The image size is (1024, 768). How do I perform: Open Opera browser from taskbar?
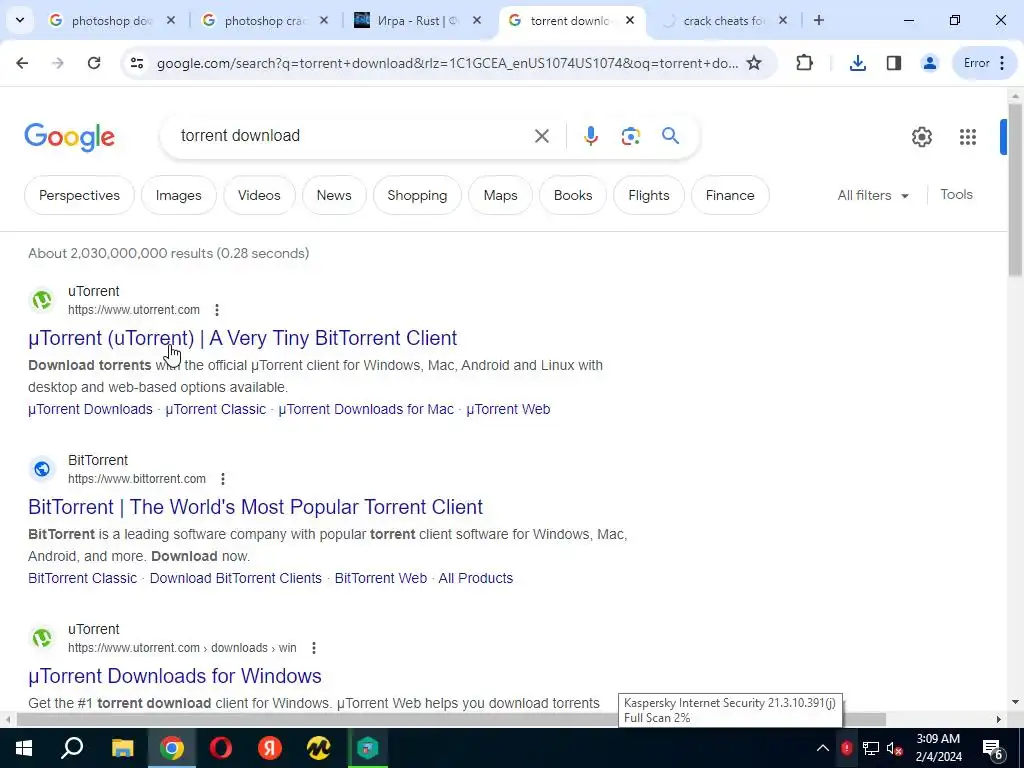point(221,748)
